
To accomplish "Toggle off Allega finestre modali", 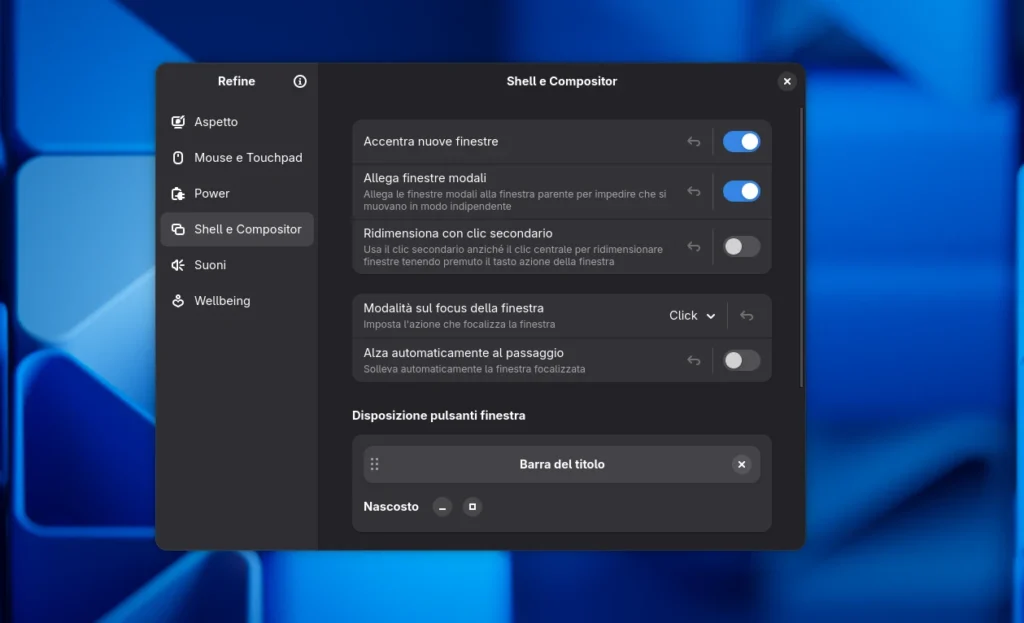I will tap(741, 190).
